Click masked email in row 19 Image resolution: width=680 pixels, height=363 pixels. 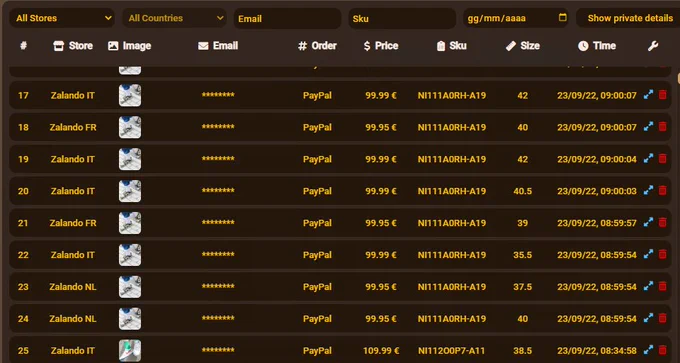coord(218,158)
